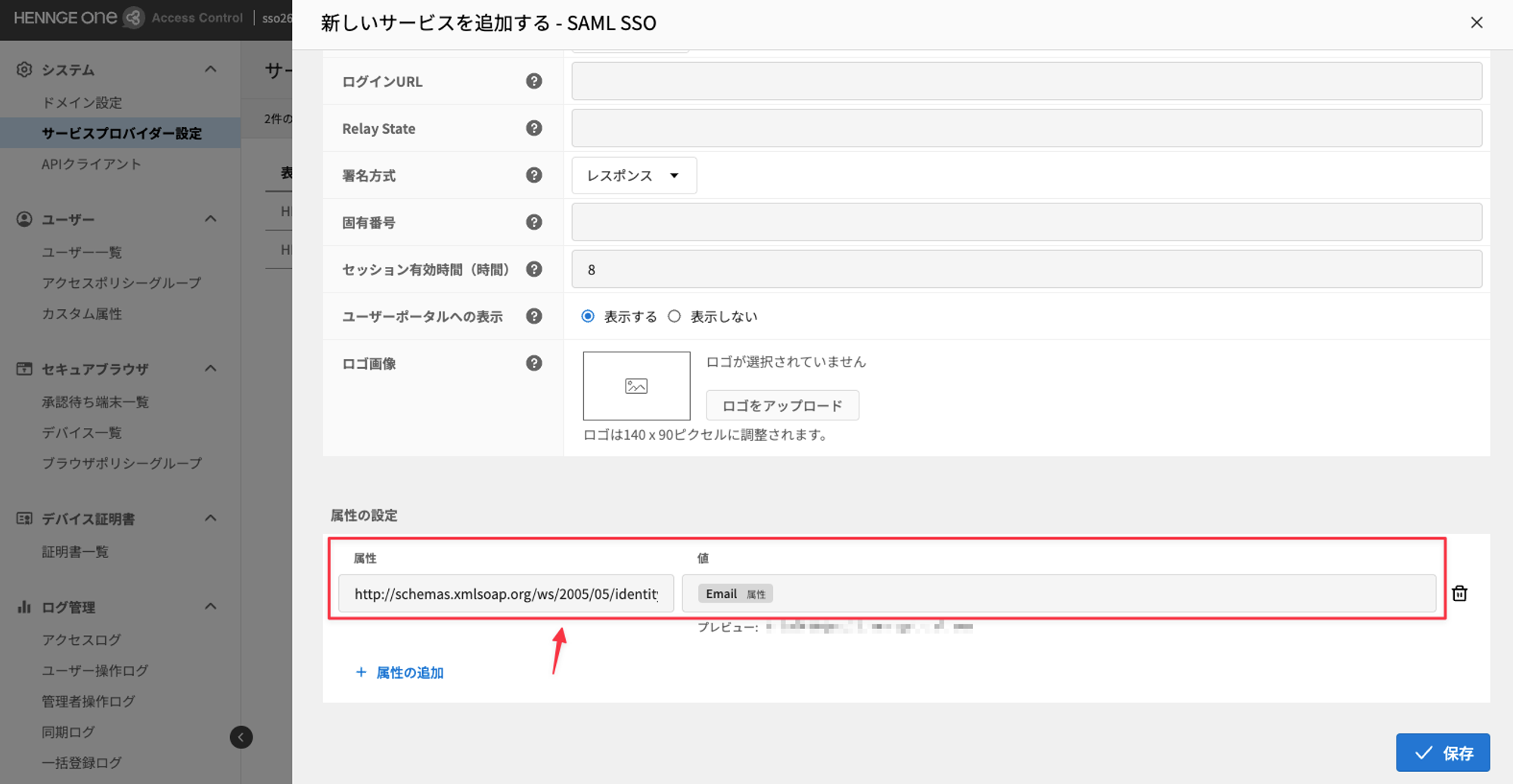Collapse the sidebar with the round arrow button

[x=241, y=737]
